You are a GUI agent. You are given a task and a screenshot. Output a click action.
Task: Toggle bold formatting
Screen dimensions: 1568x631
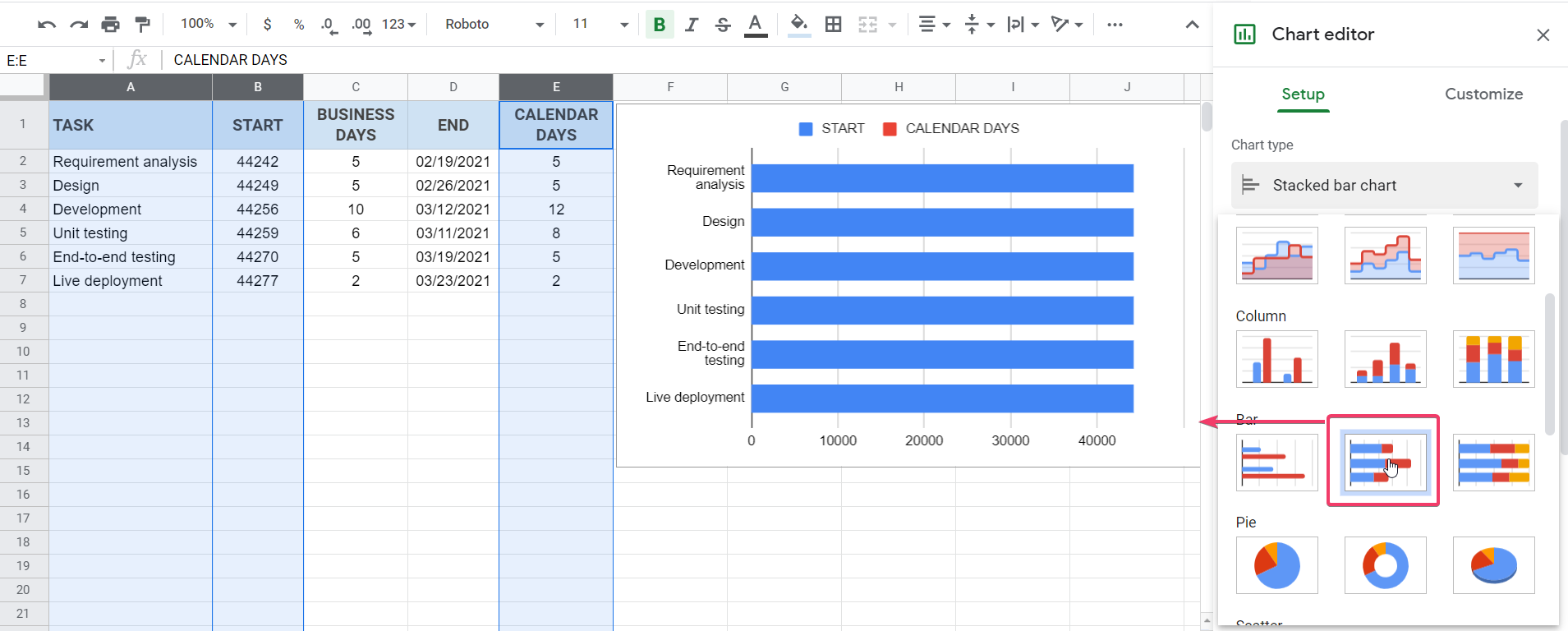coord(659,25)
